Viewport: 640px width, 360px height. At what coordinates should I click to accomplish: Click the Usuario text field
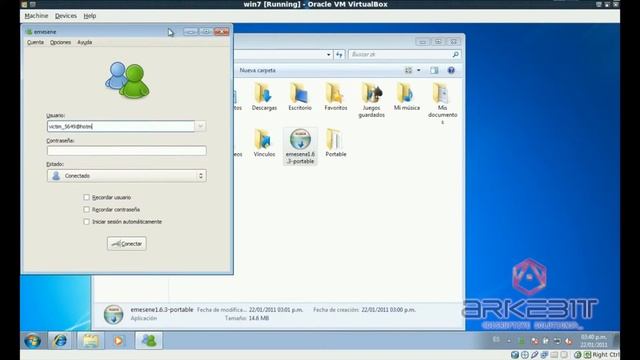coord(121,127)
